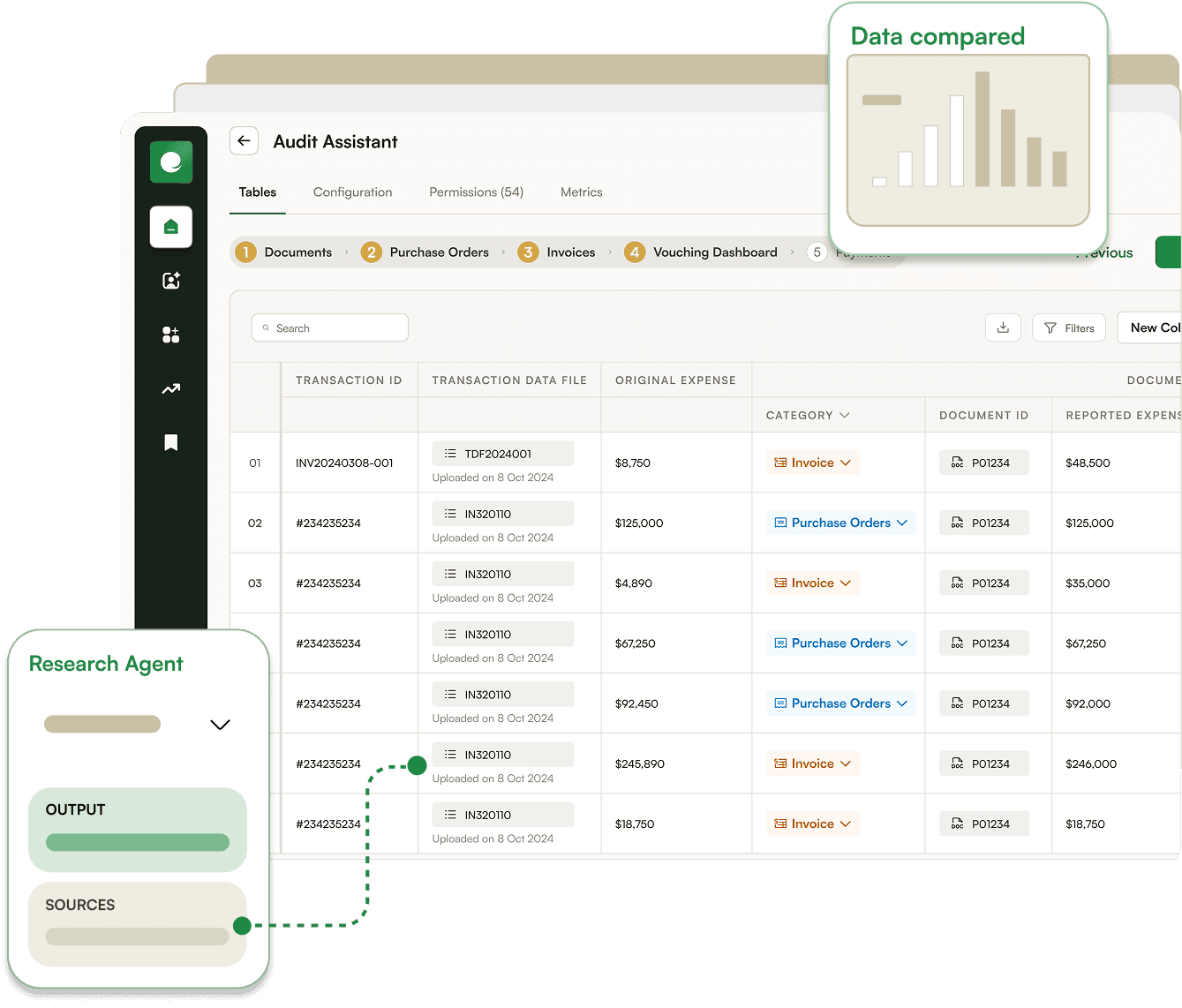
Task: Click the OUTPUT section in Research Agent
Action: coord(138,830)
